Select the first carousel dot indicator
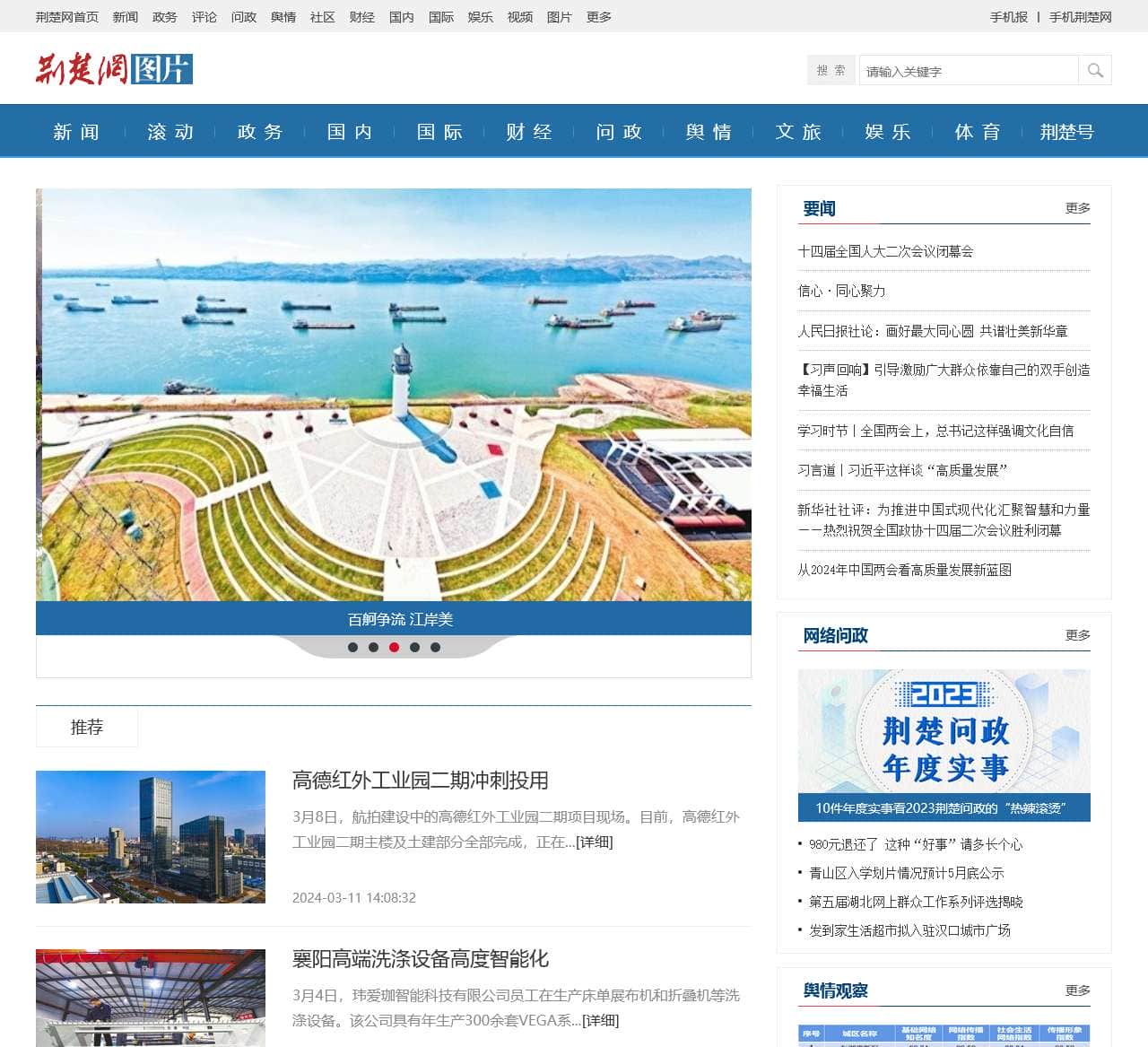Image resolution: width=1148 pixels, height=1047 pixels. point(352,647)
